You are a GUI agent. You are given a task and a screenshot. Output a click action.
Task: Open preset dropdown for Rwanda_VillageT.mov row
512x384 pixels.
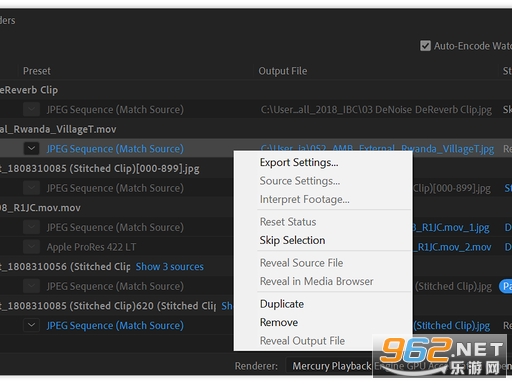(x=31, y=149)
